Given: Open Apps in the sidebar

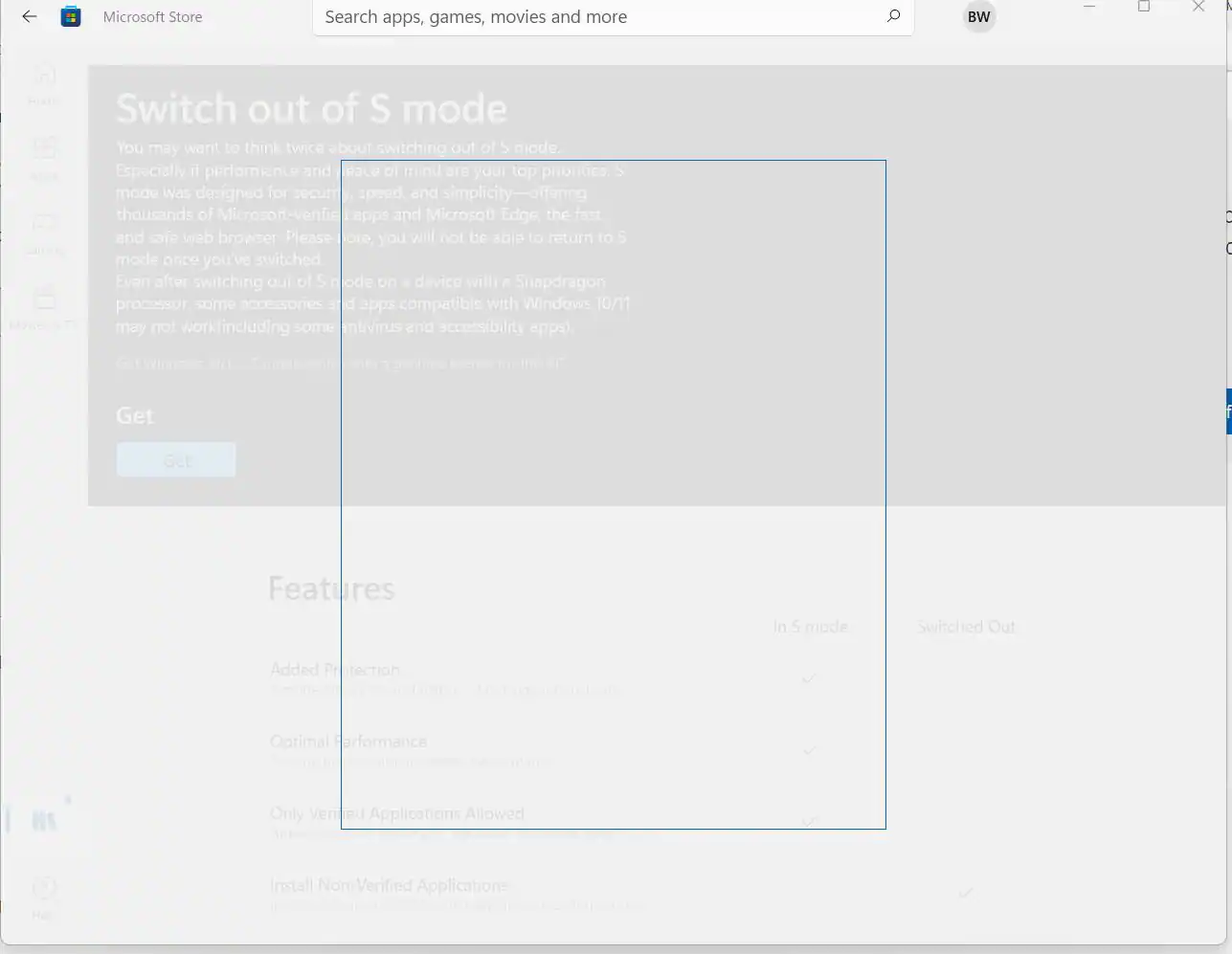Looking at the screenshot, I should coord(44,157).
